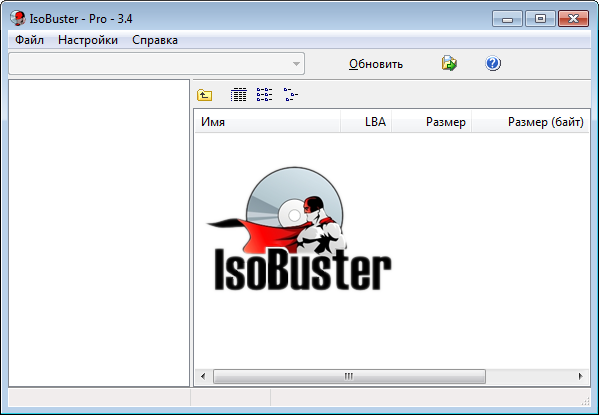Go up one folder level icon

205,95
